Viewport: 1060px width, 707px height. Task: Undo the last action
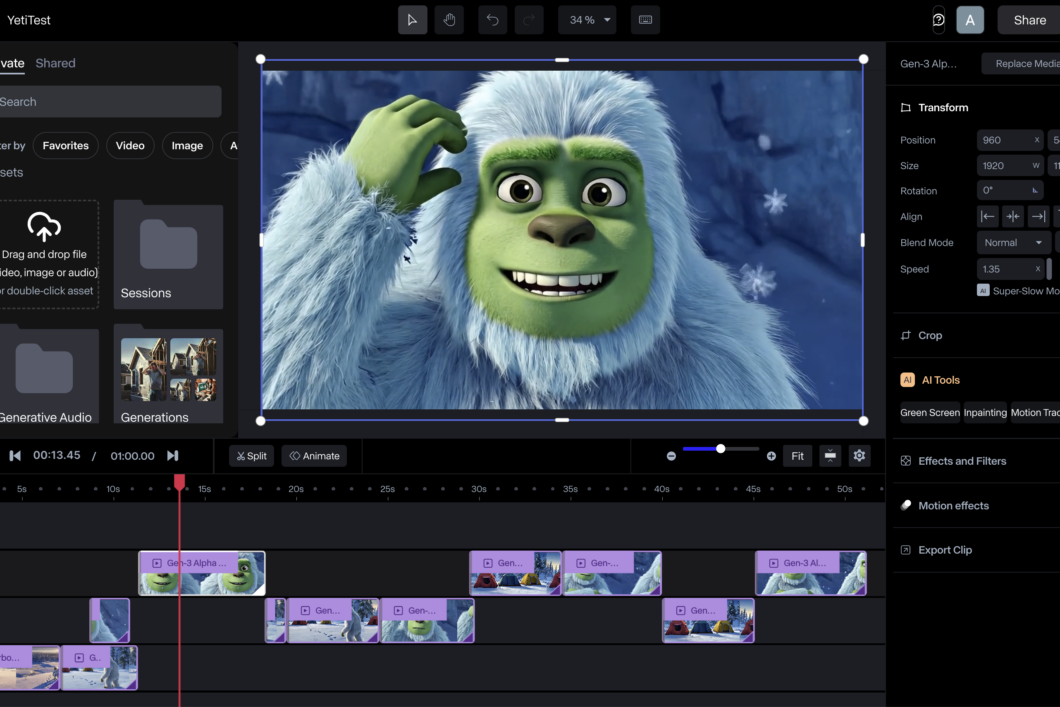(x=492, y=20)
